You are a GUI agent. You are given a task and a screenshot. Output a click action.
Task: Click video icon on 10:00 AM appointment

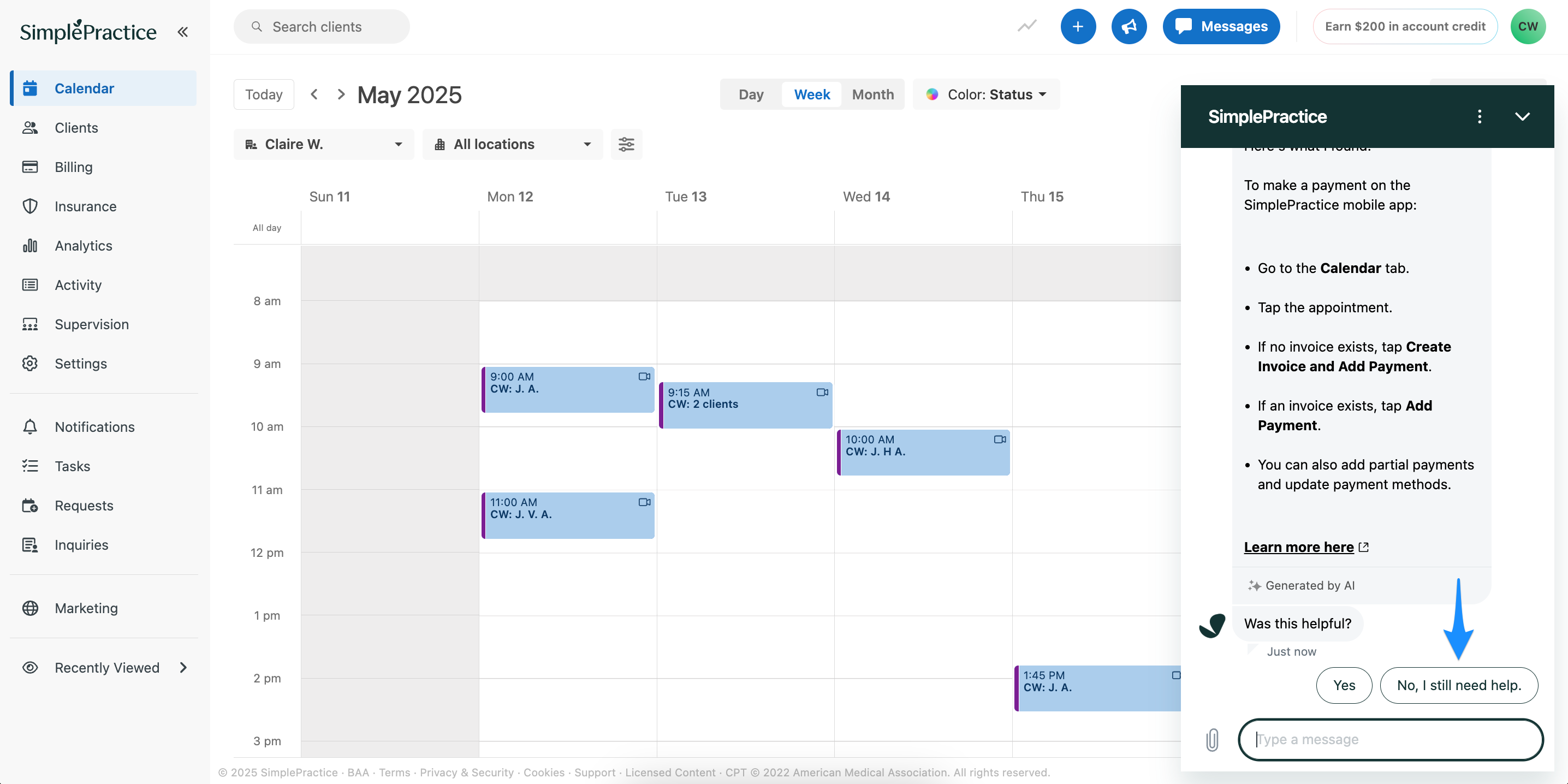click(1000, 439)
